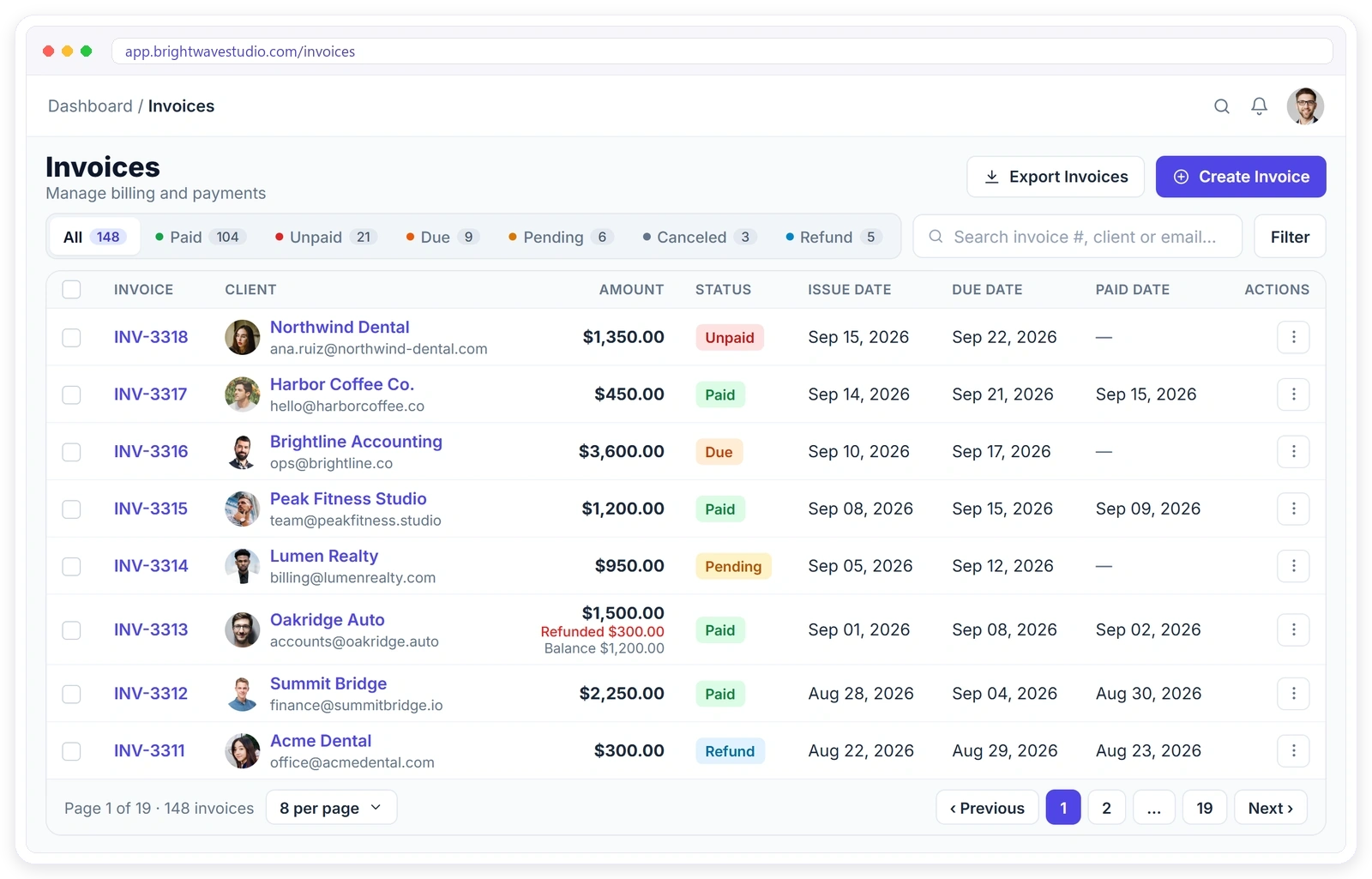Filter by the Unpaid tab
1372x879 pixels.
(326, 237)
